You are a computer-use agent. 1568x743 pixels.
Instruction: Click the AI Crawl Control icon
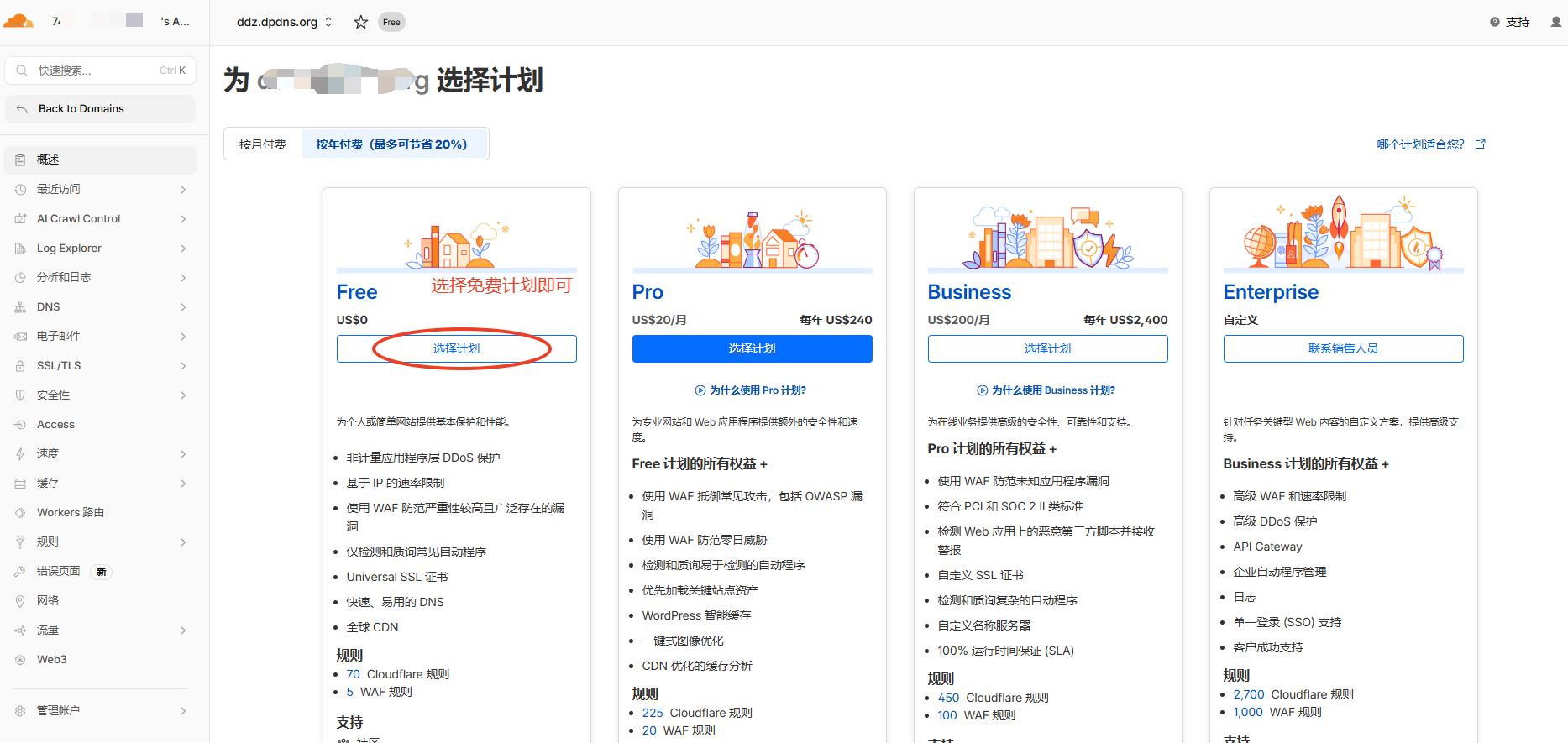(x=20, y=219)
